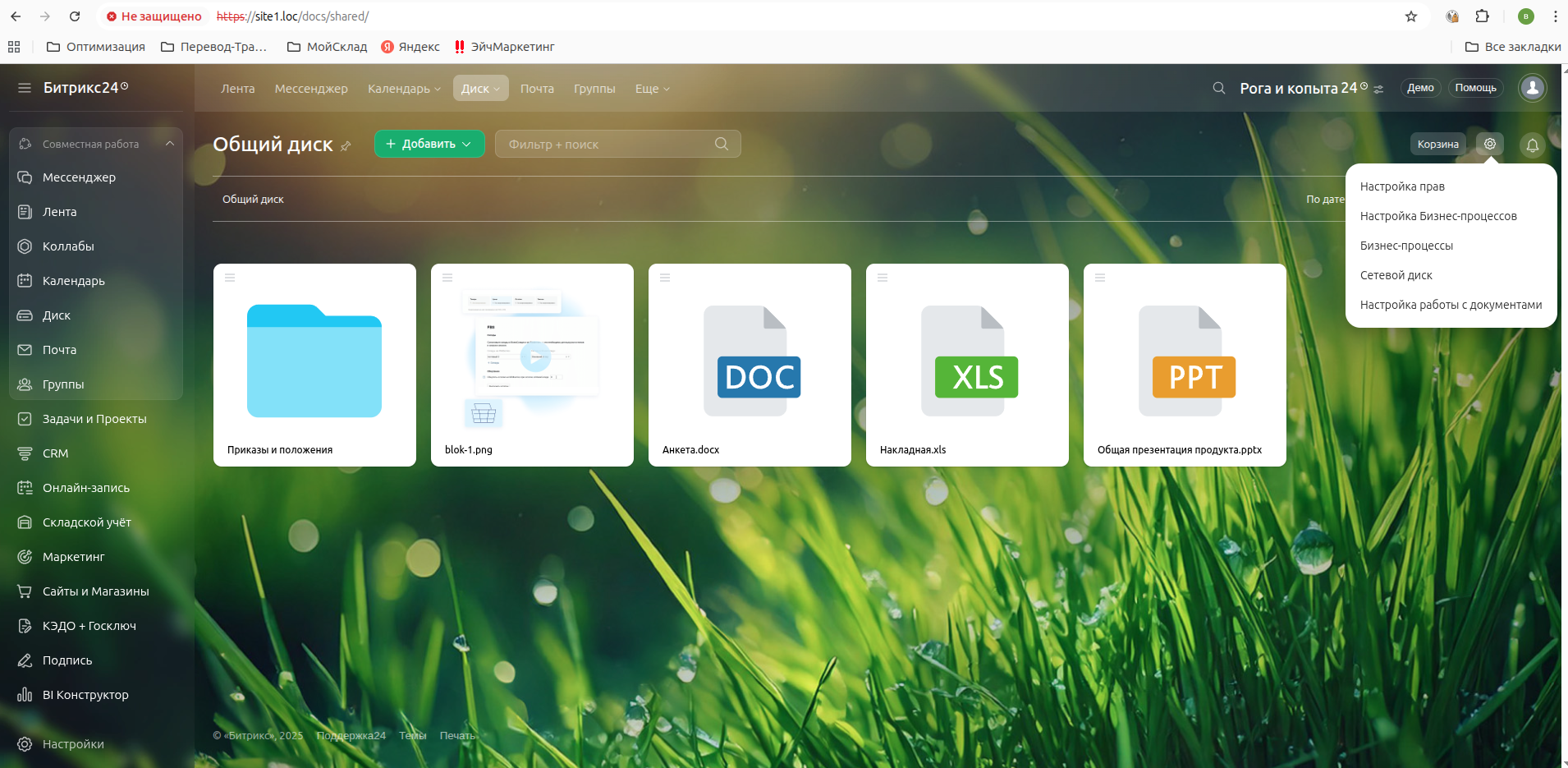Collapse the Совместная работа section
Image resolution: width=1568 pixels, height=768 pixels.
pyautogui.click(x=169, y=144)
